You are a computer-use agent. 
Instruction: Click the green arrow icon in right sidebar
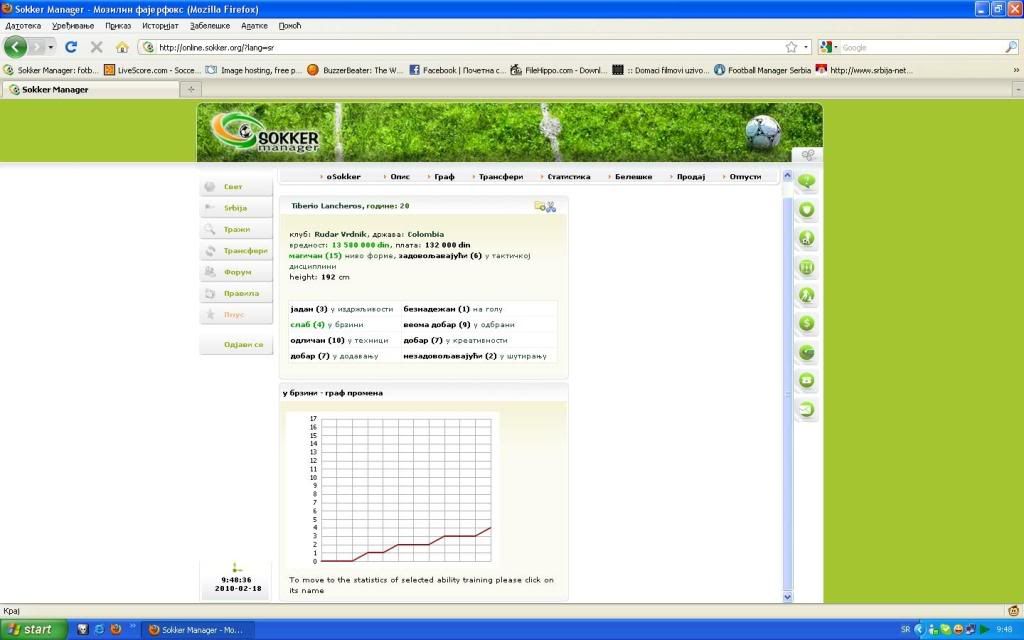click(807, 352)
